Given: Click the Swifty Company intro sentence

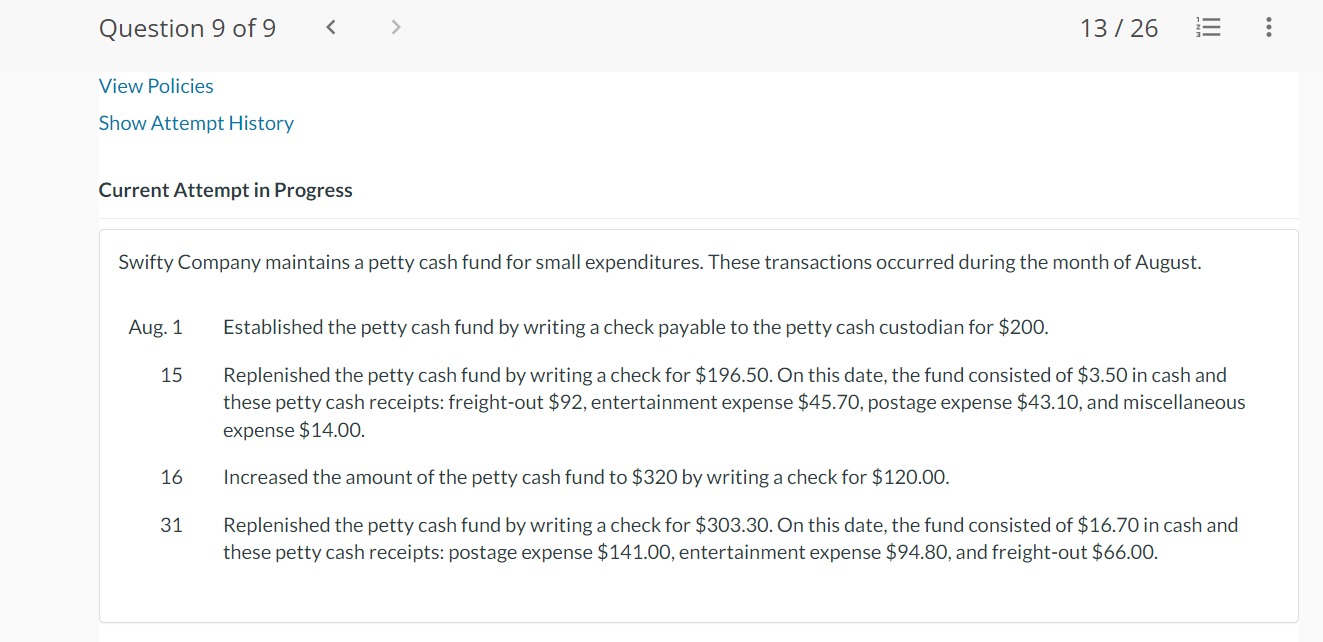Looking at the screenshot, I should (x=659, y=262).
